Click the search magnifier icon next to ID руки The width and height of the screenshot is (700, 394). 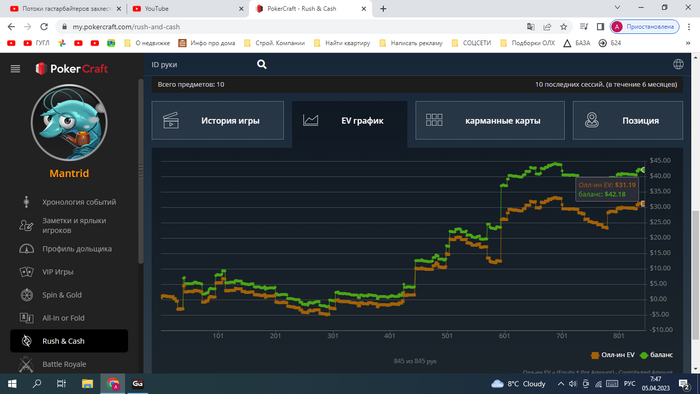point(262,64)
